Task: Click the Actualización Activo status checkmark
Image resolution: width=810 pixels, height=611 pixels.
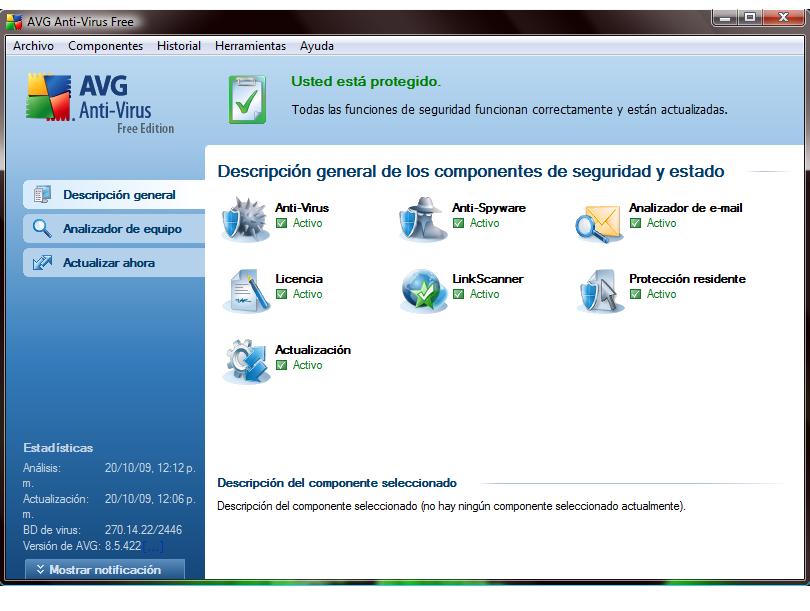Action: coord(282,365)
